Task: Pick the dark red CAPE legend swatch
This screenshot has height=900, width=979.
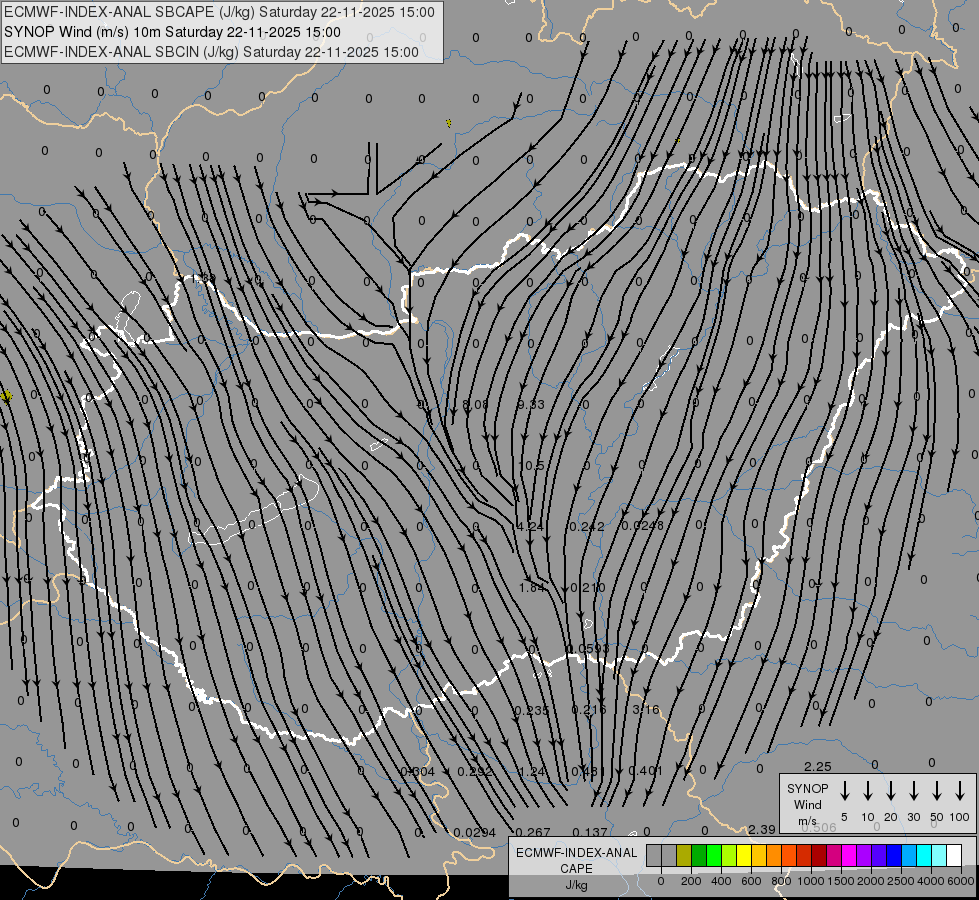Action: 819,856
